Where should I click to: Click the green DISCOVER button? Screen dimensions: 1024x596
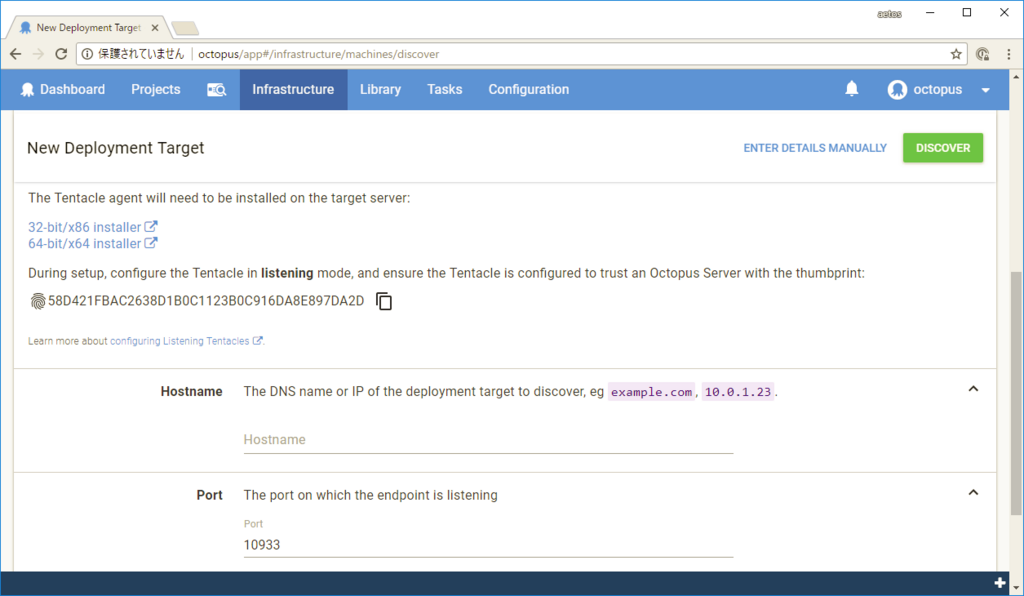click(x=942, y=148)
